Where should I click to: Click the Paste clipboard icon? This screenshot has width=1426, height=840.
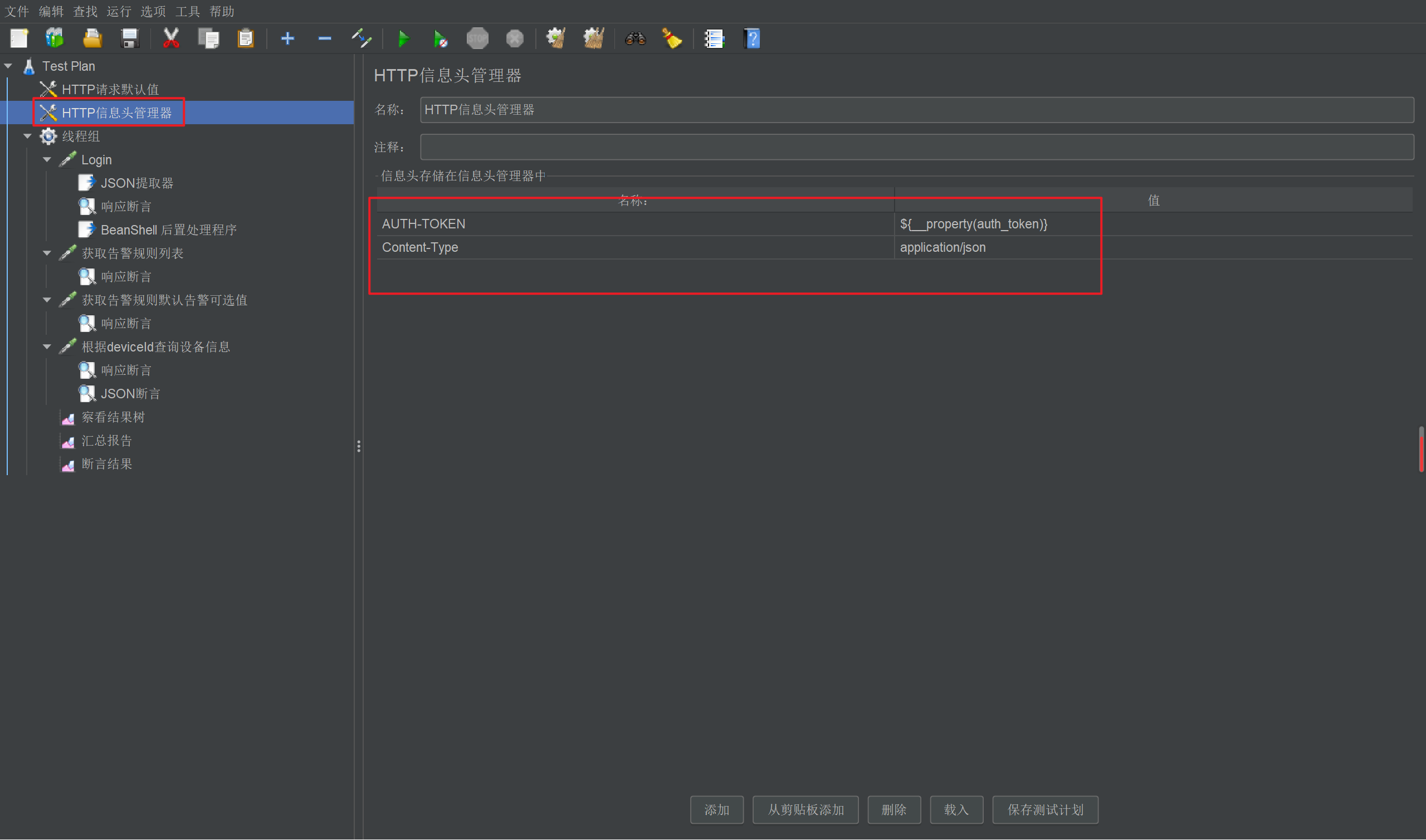pyautogui.click(x=246, y=38)
